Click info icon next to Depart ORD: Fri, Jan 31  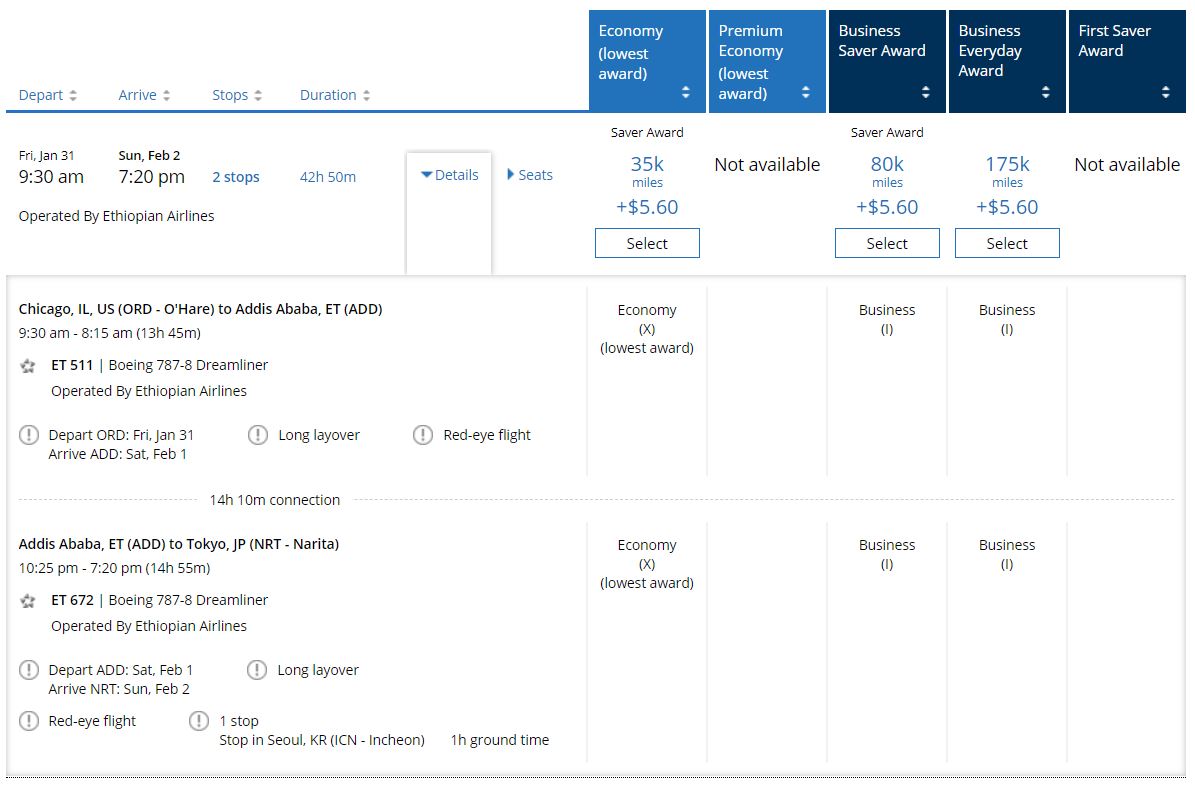pyautogui.click(x=29, y=435)
